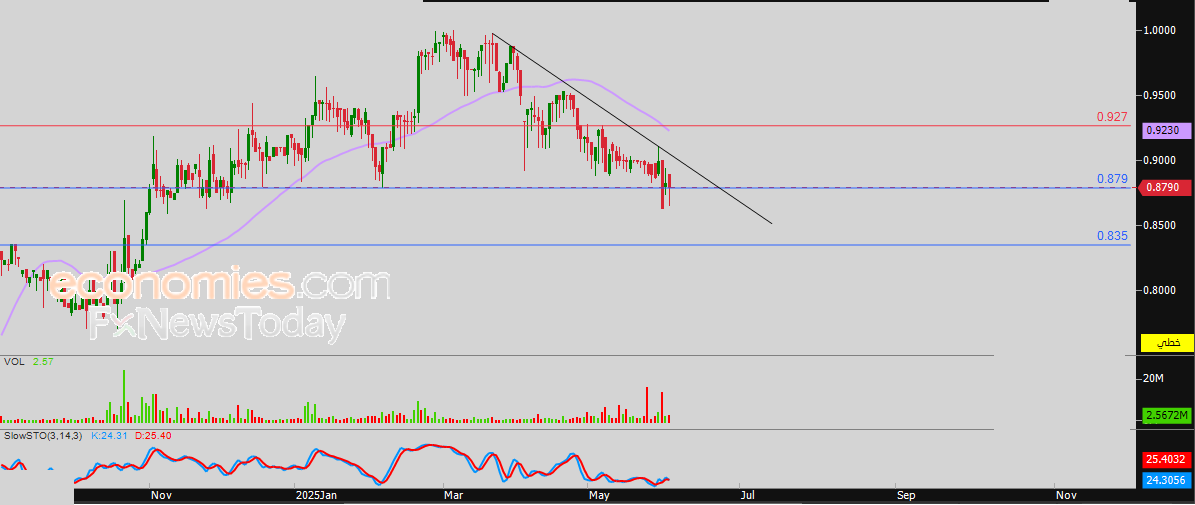The image size is (1195, 505).
Task: Select the 0.8790 red current price tag
Action: (x=1165, y=187)
